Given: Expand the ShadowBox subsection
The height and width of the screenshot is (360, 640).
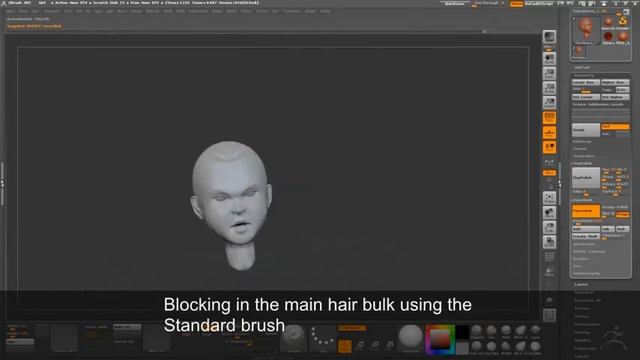Looking at the screenshot, I should point(584,156).
